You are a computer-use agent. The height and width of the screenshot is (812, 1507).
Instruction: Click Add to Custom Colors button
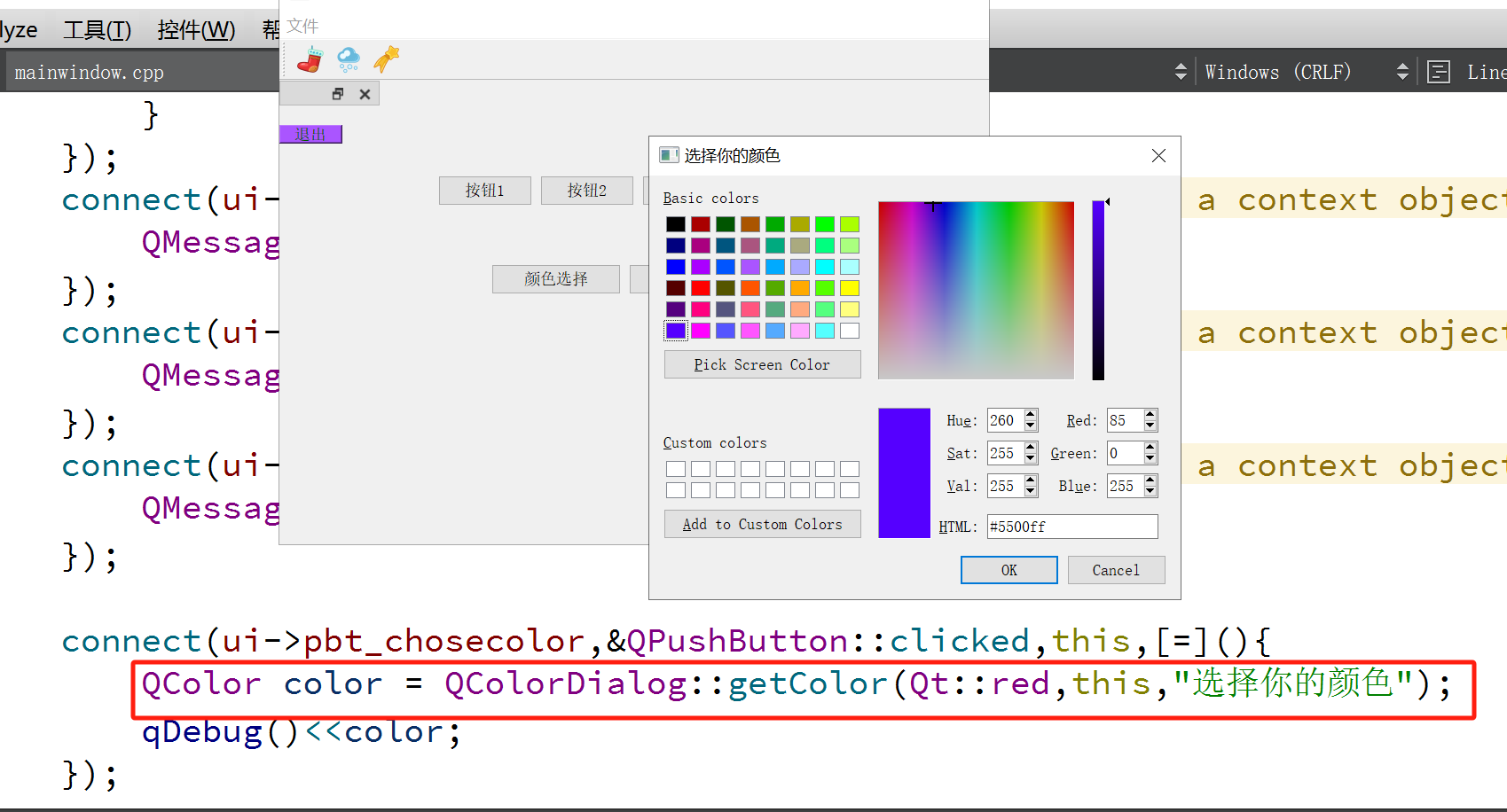pos(763,524)
